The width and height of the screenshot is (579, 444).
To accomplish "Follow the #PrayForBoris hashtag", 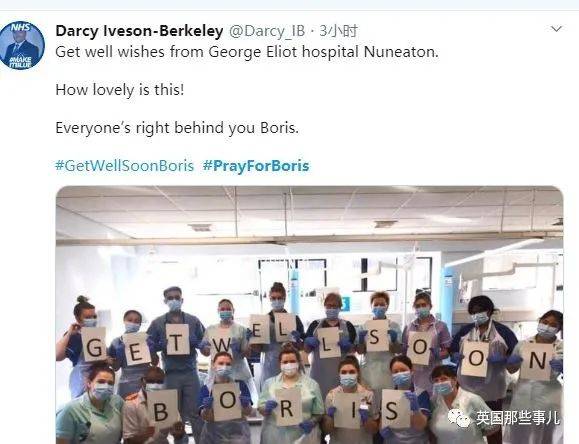I will pos(256,166).
